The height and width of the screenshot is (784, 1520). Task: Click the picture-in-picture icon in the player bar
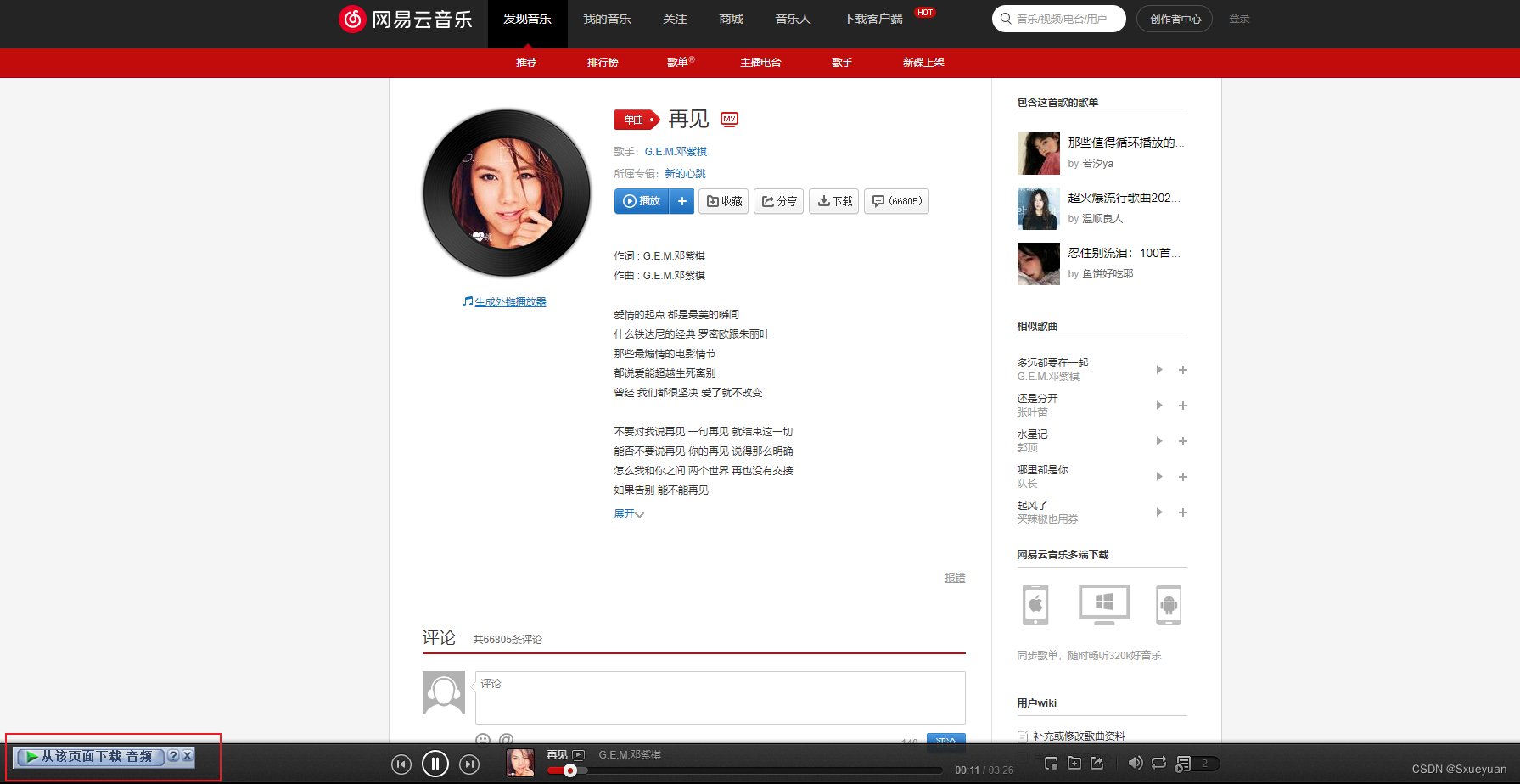(x=1051, y=763)
